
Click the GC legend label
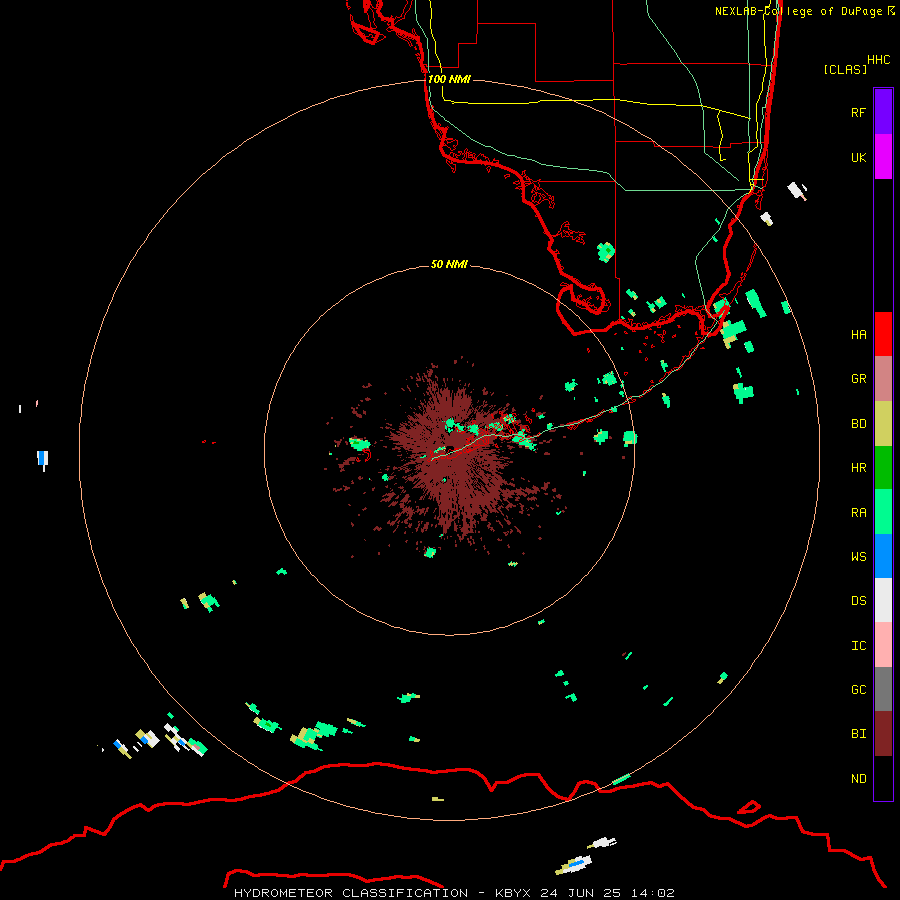pos(858,690)
